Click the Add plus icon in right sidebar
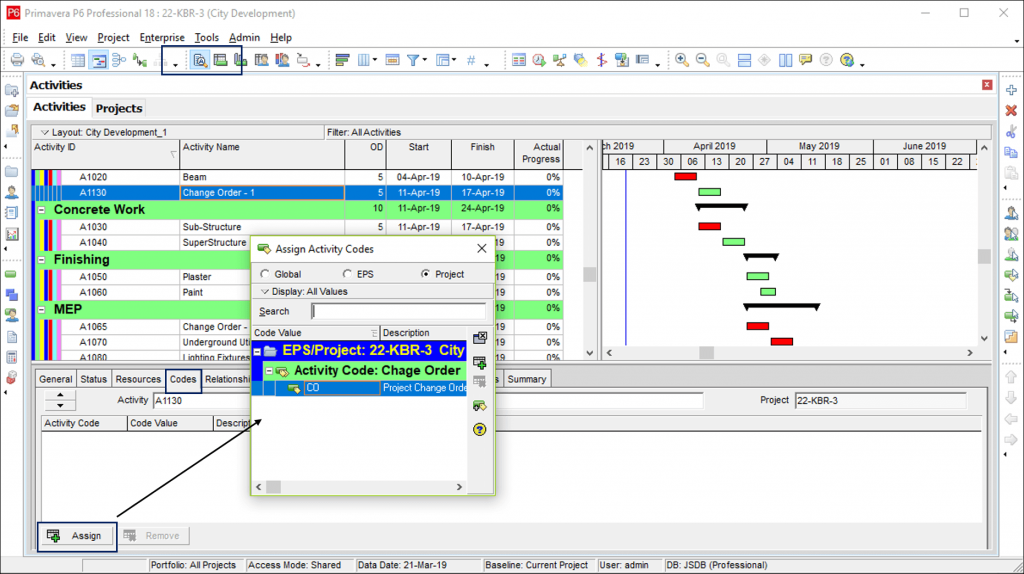 (x=1011, y=90)
